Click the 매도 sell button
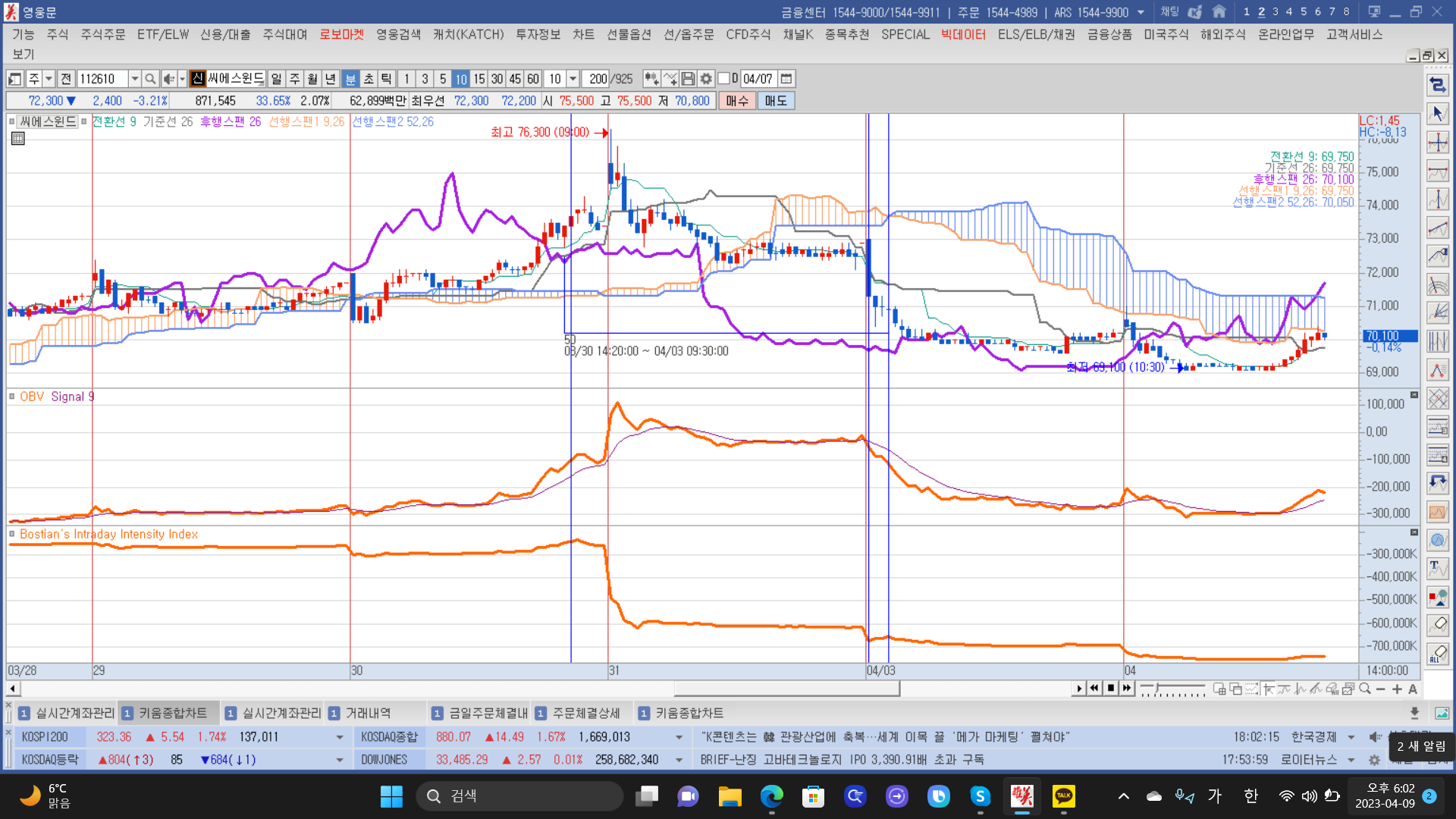 (x=776, y=101)
